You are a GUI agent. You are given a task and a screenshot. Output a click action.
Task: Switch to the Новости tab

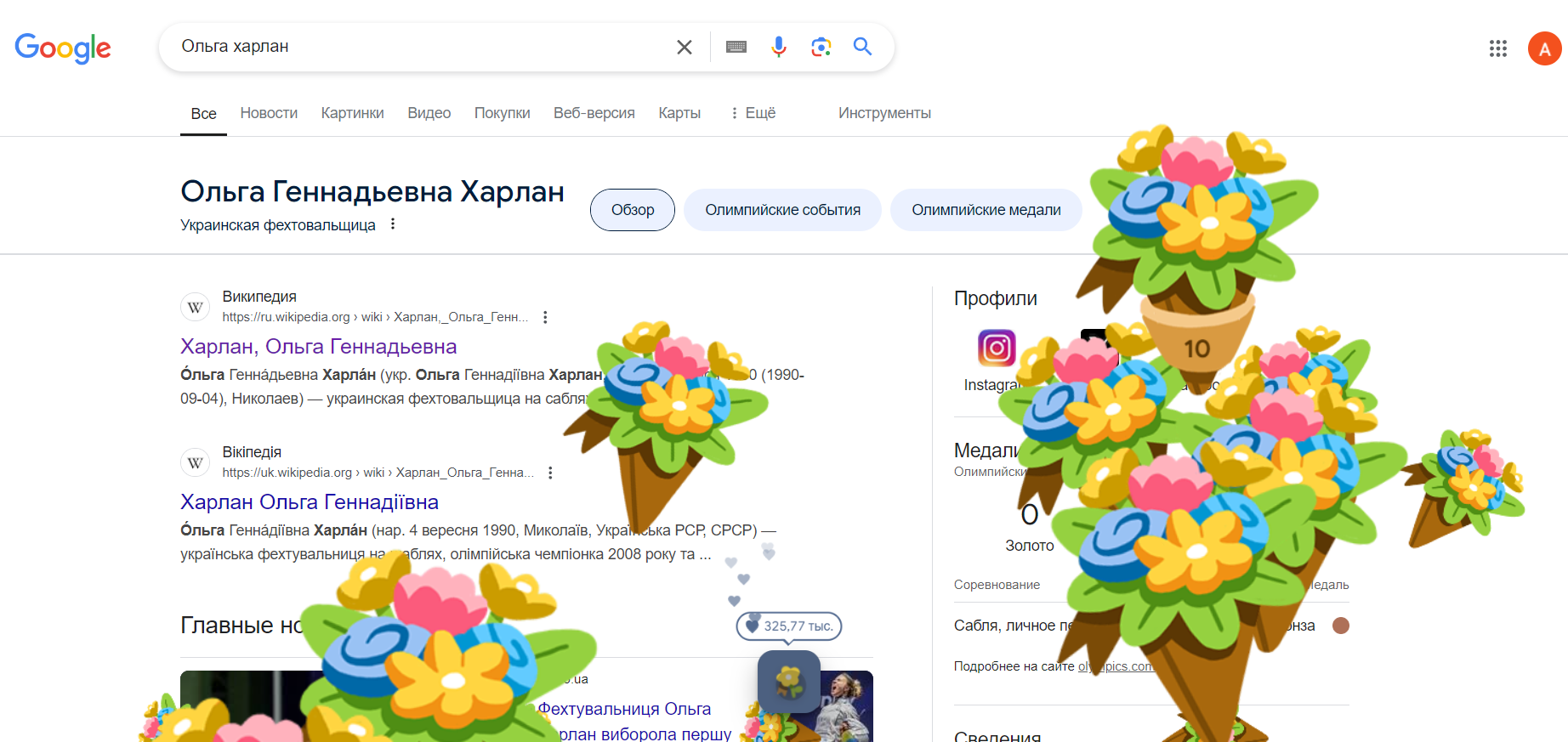tap(269, 113)
